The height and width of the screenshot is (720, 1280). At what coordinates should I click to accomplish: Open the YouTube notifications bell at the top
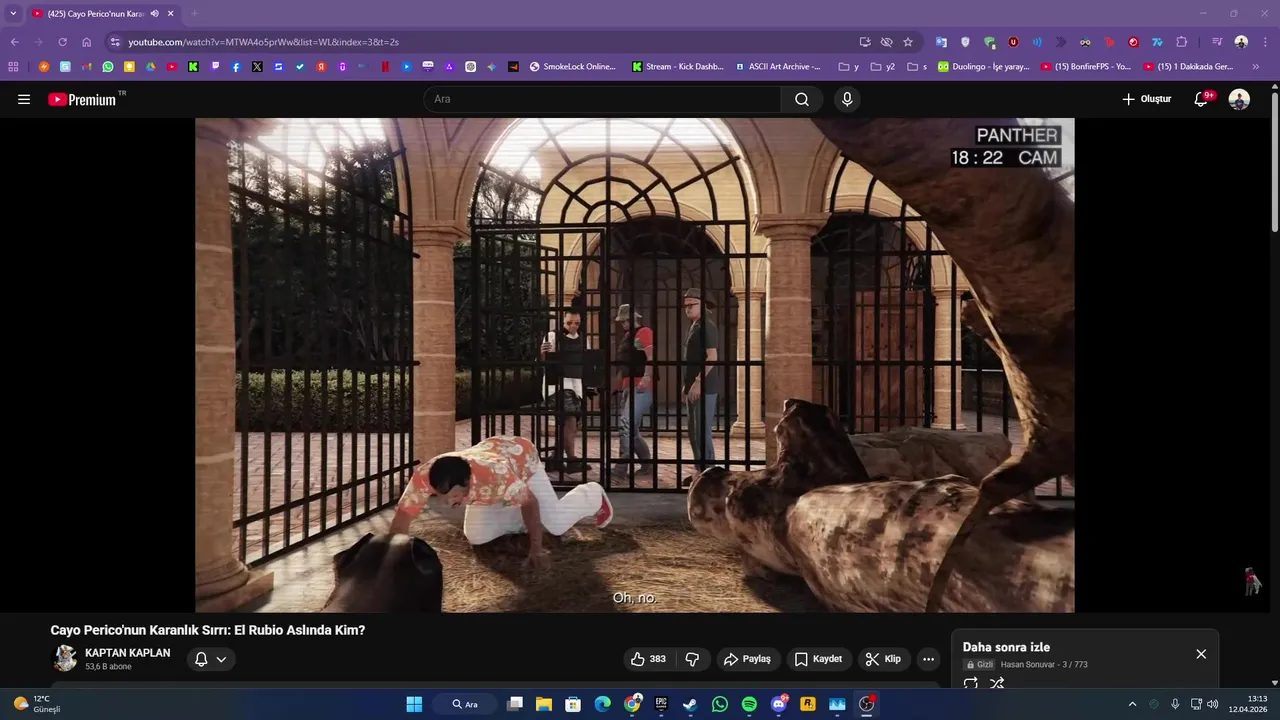click(1202, 99)
